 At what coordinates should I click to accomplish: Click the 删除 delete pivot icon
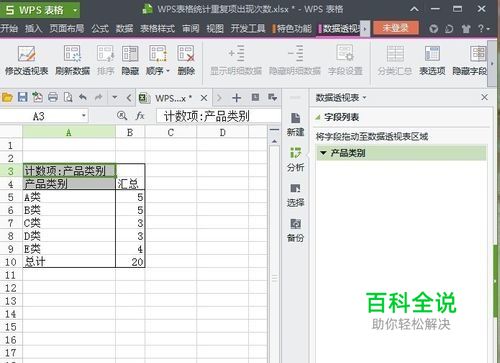click(186, 54)
